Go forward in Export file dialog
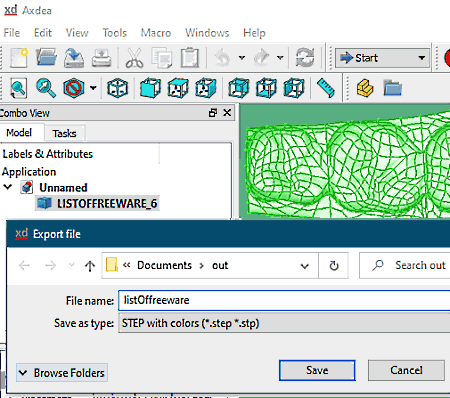This screenshot has height=398, width=450. coord(50,265)
